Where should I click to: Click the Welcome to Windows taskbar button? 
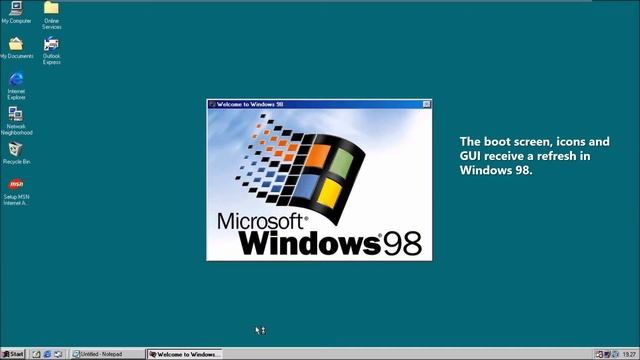184,354
